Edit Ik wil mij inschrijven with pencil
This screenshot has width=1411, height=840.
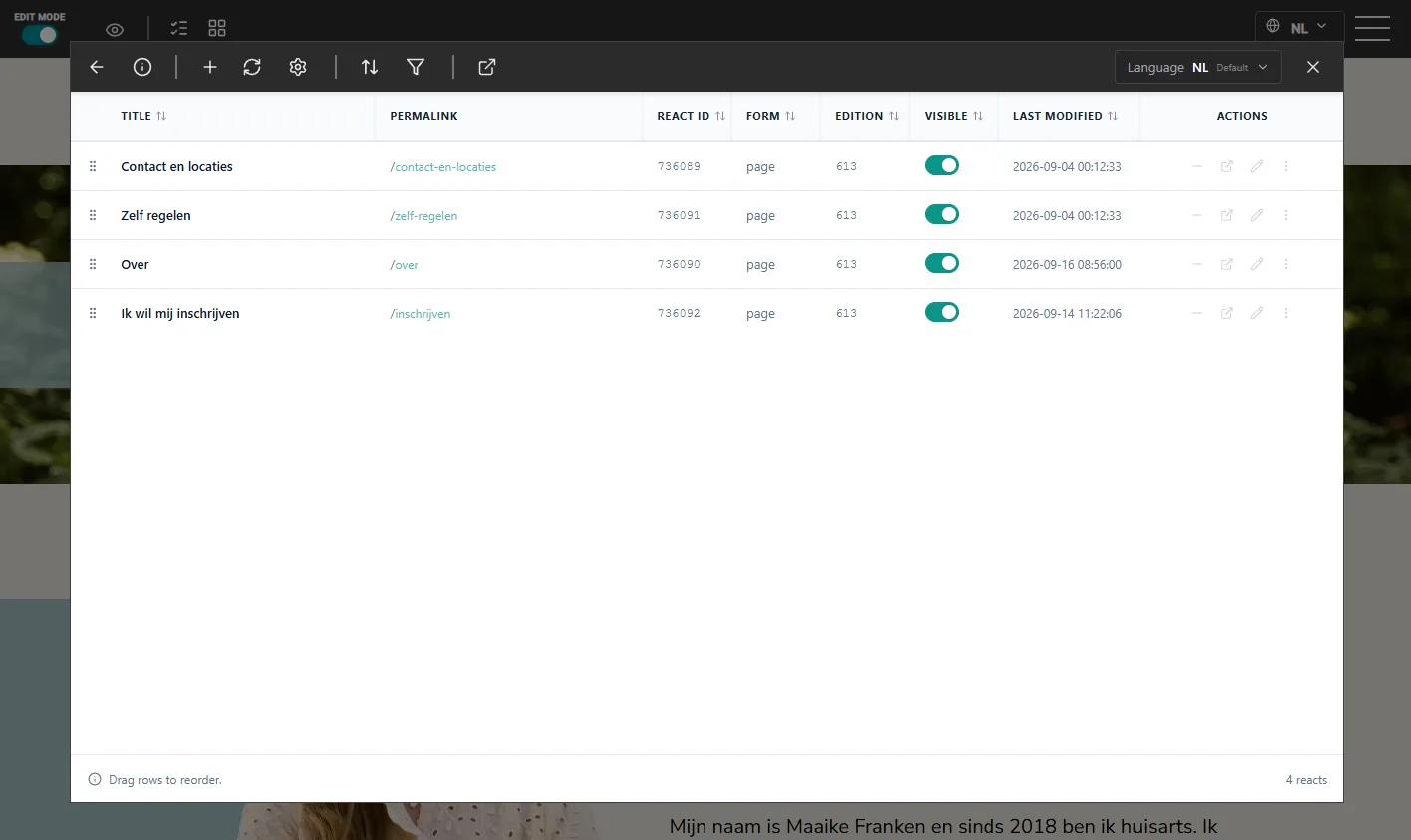[1257, 313]
